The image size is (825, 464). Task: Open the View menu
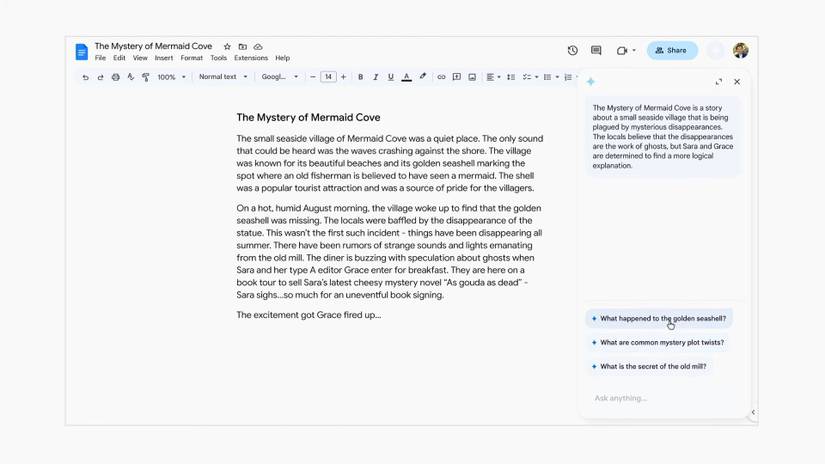click(140, 58)
